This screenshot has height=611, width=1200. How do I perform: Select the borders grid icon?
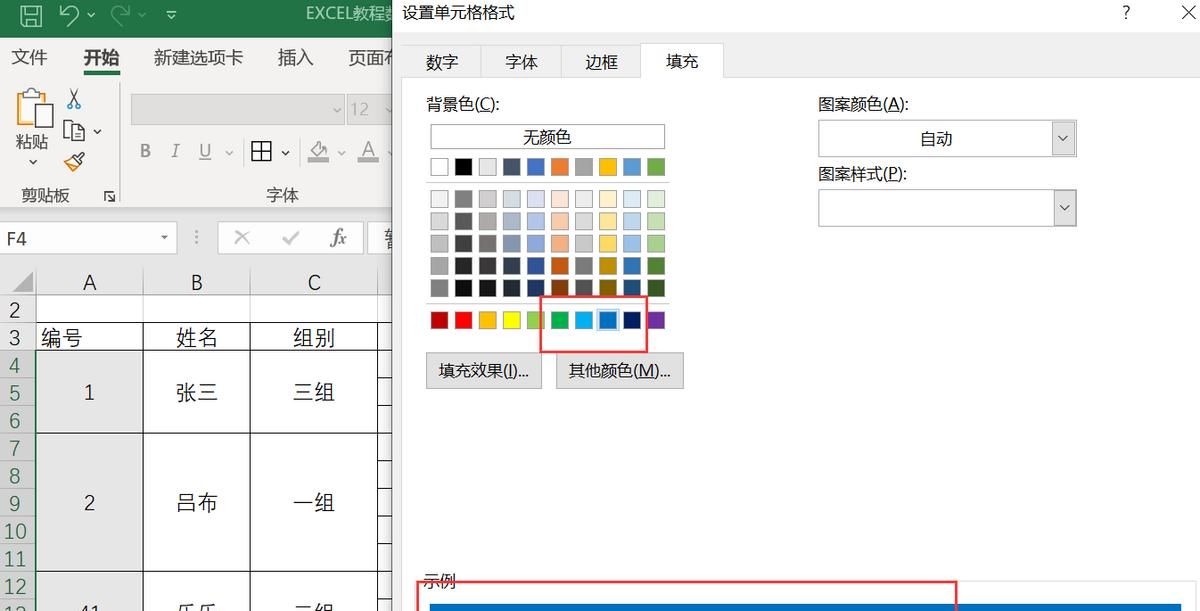coord(262,151)
